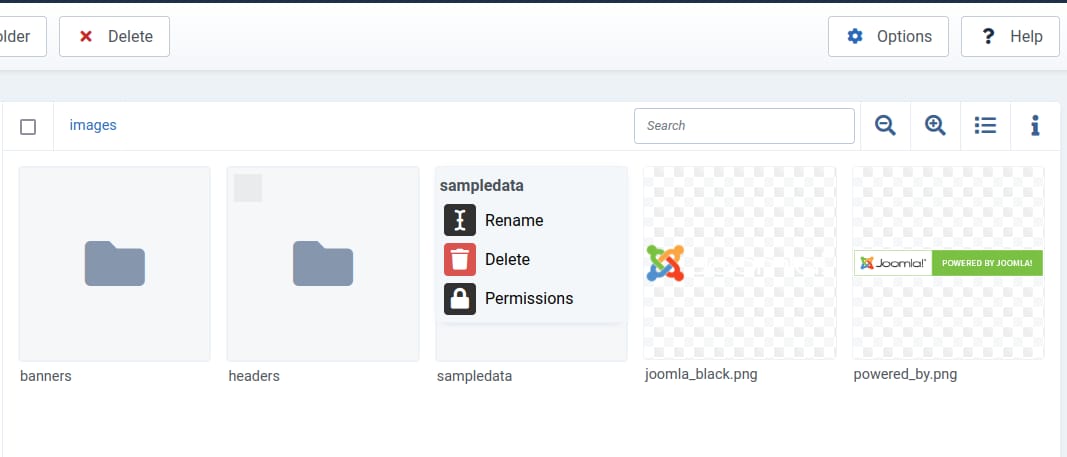Open the Help button

click(x=1010, y=37)
